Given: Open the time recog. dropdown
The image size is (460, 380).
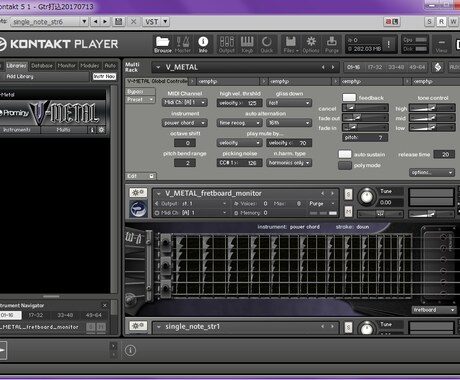Looking at the screenshot, I should pyautogui.click(x=239, y=123).
